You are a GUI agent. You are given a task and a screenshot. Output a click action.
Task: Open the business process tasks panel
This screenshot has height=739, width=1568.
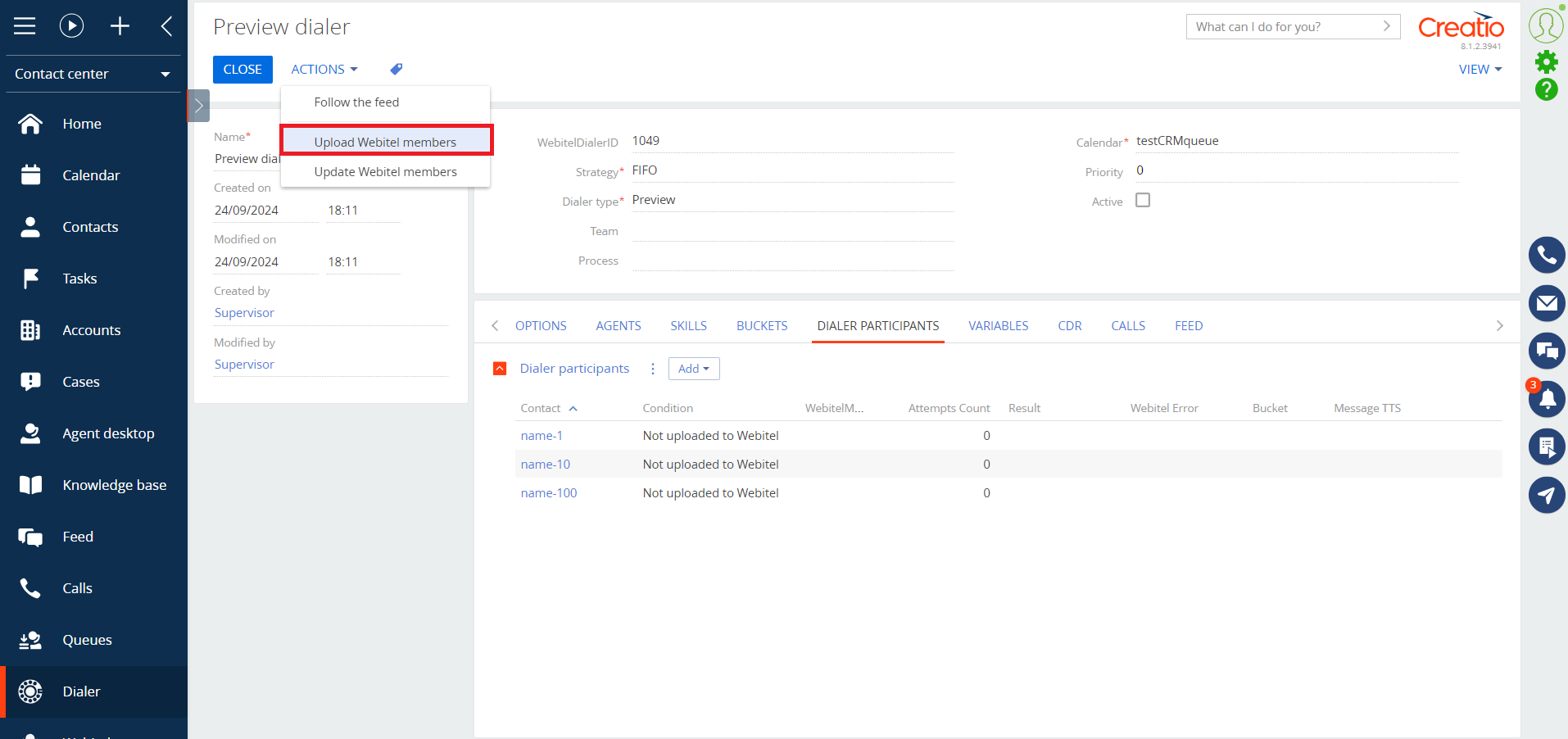[1547, 447]
